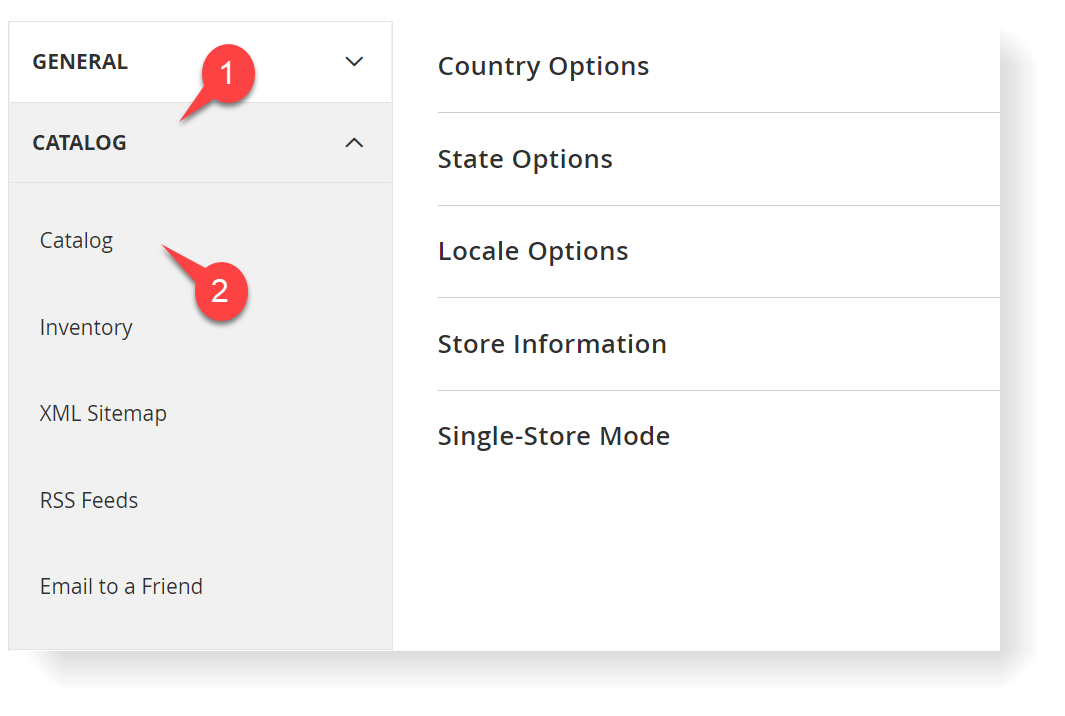The image size is (1065, 716).
Task: Expand the State Options section
Action: click(x=525, y=160)
